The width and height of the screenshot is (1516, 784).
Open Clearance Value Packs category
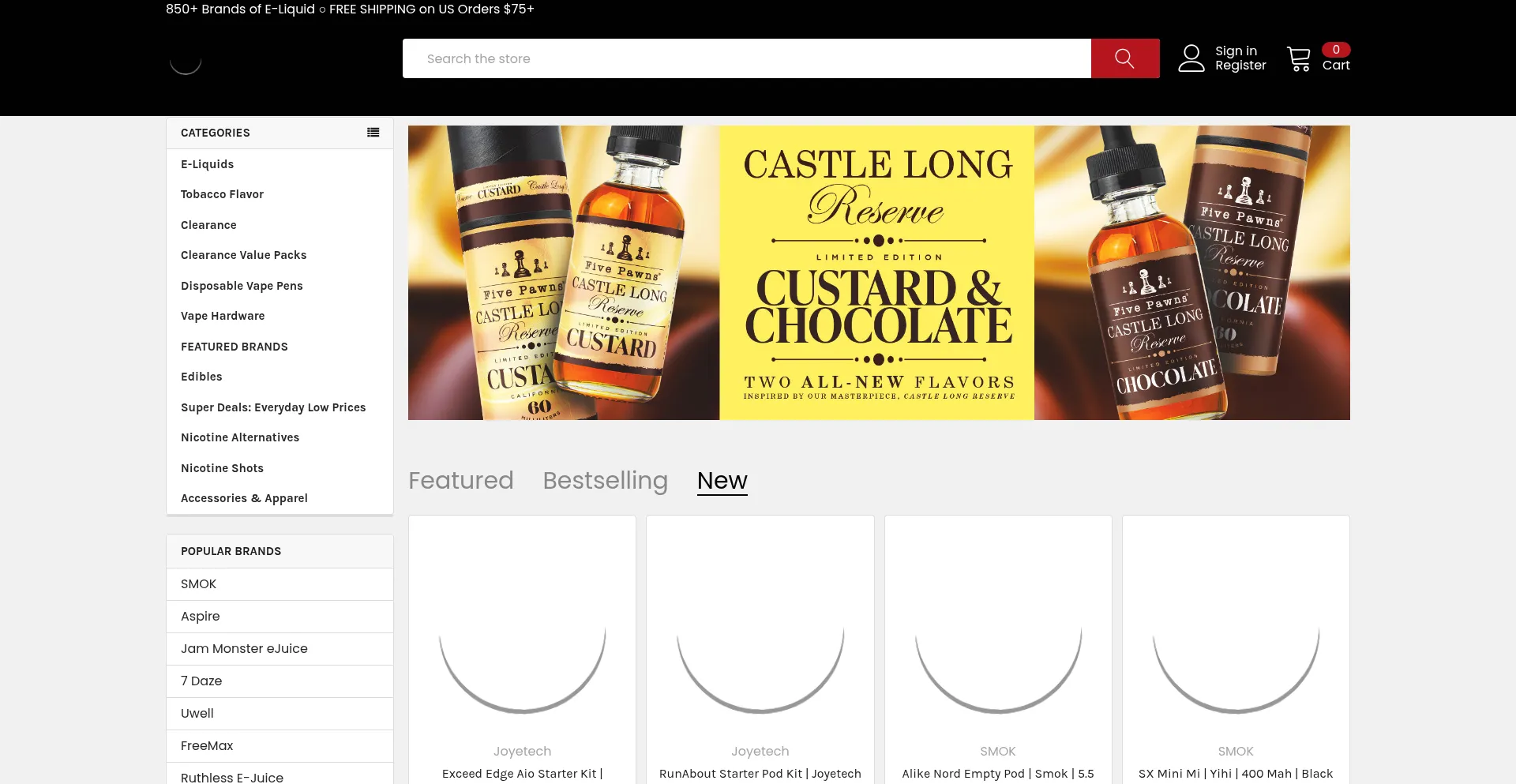tap(243, 255)
